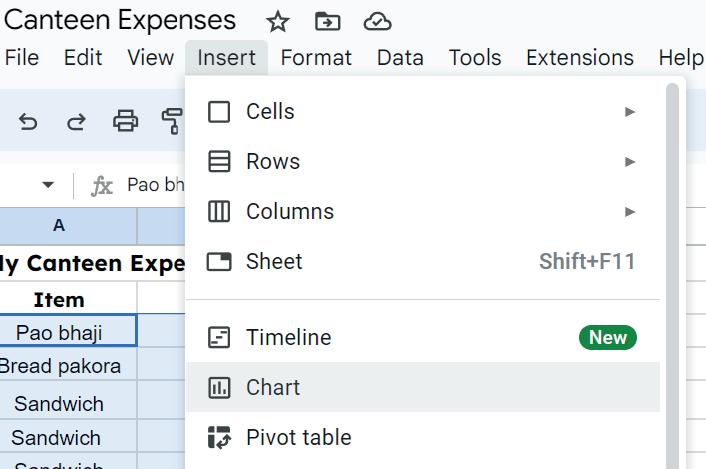Screen dimensions: 706x469
Task: Expand the Columns submenu arrow
Action: 630,211
